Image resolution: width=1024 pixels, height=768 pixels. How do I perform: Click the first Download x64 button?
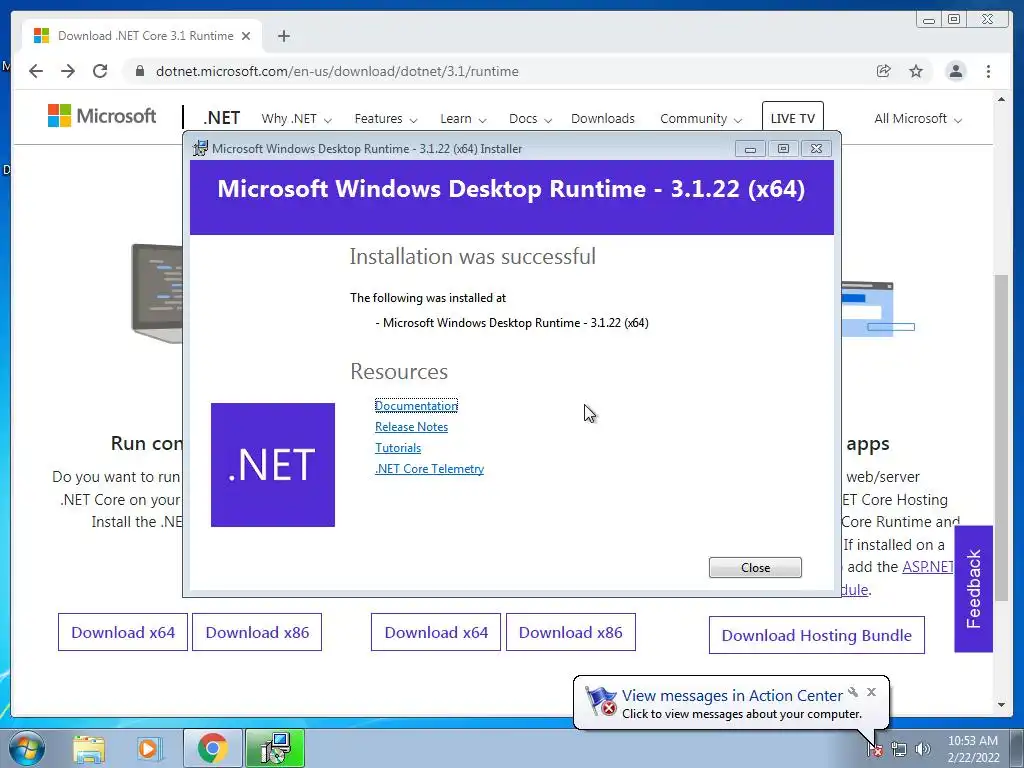click(123, 632)
